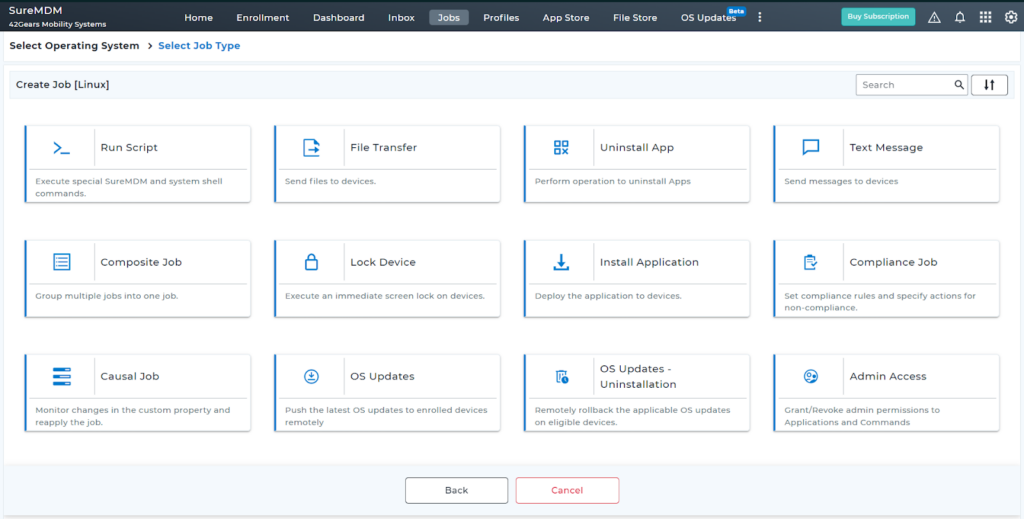Select the Run Script job title
This screenshot has height=519, width=1024.
coord(129,148)
